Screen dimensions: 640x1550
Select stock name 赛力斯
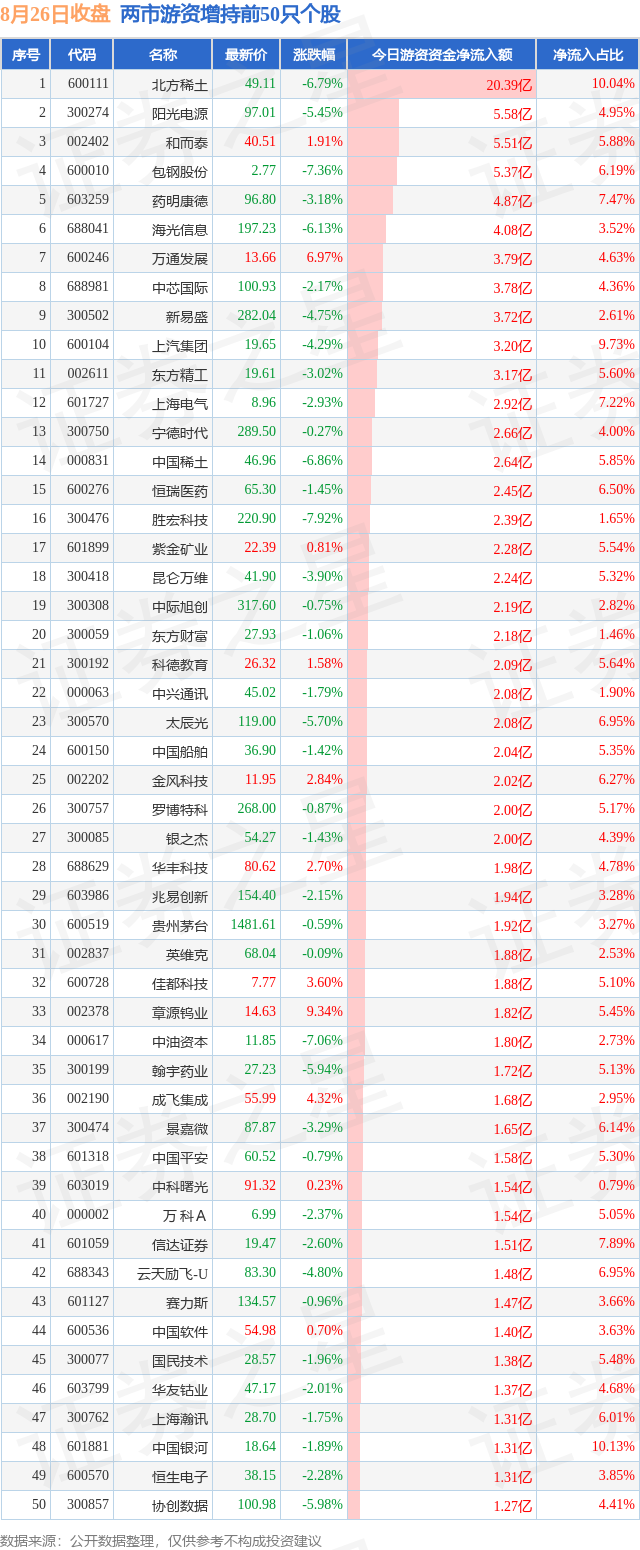click(187, 1303)
